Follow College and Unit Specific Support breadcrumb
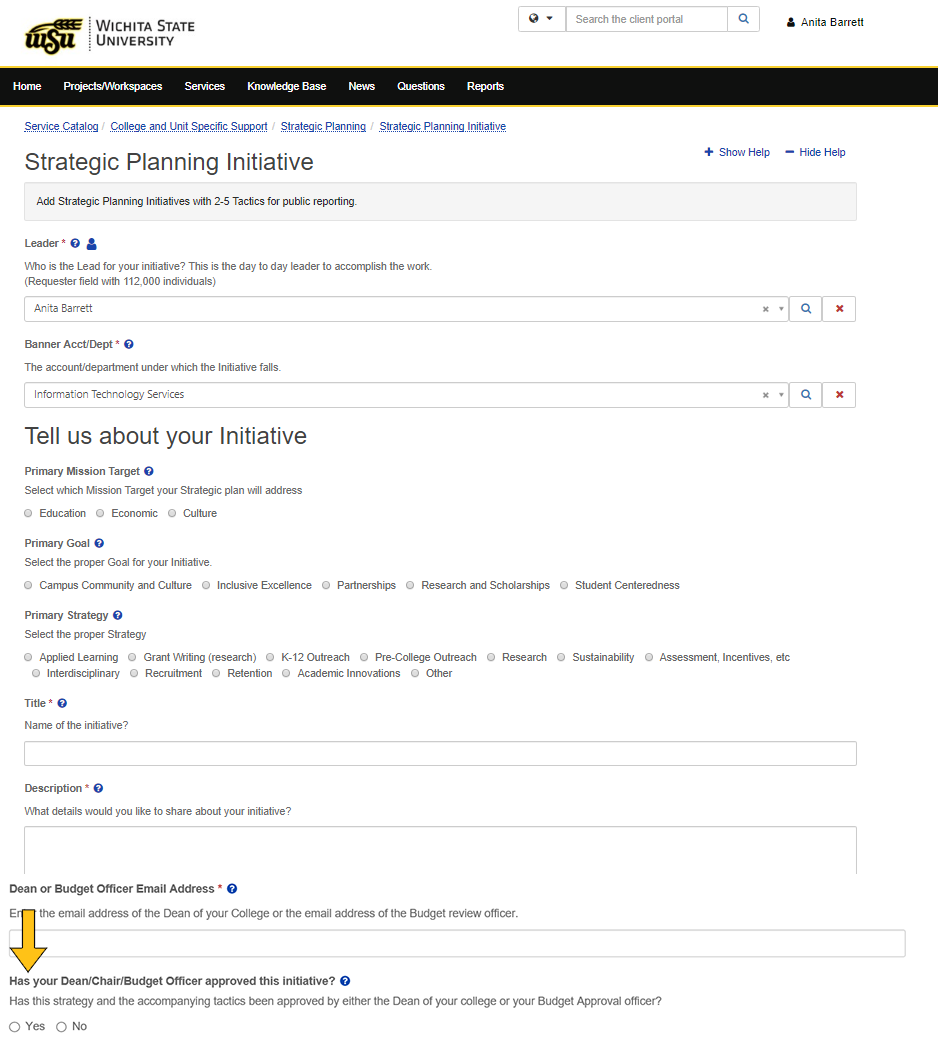The height and width of the screenshot is (1045, 938). coord(189,126)
